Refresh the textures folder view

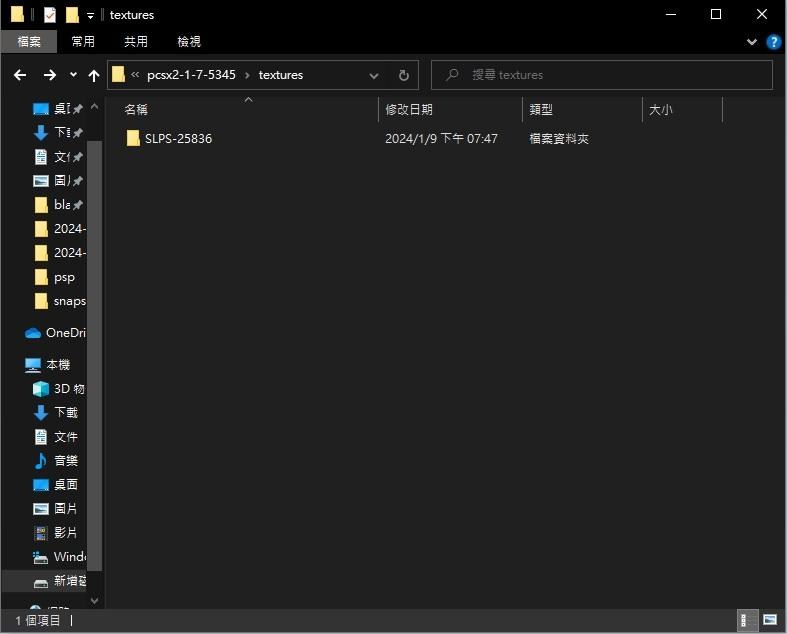click(x=403, y=75)
